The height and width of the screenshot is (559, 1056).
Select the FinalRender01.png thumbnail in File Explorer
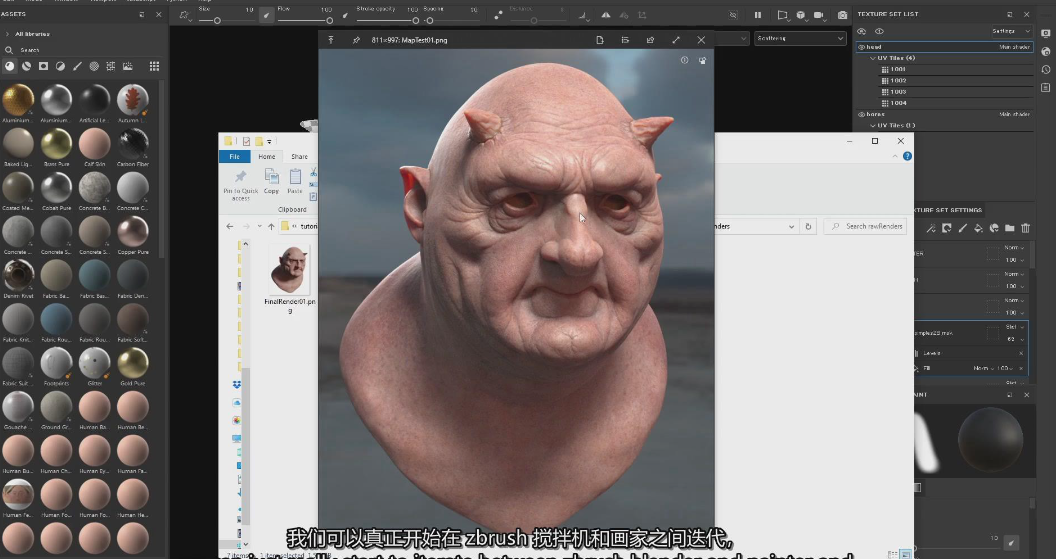coord(288,270)
